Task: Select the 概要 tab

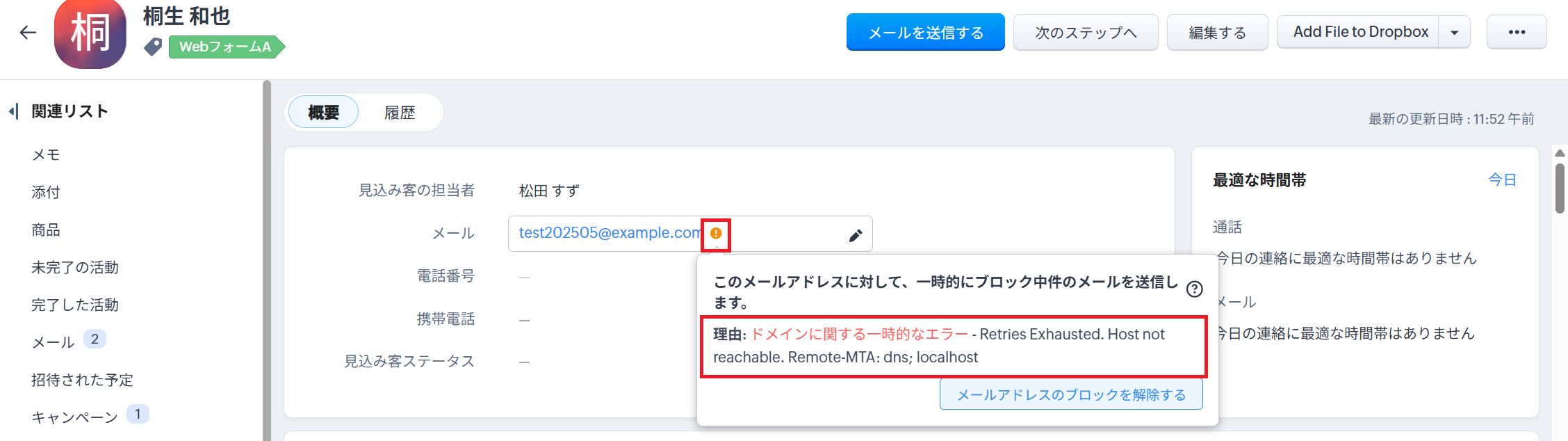Action: coord(323,113)
